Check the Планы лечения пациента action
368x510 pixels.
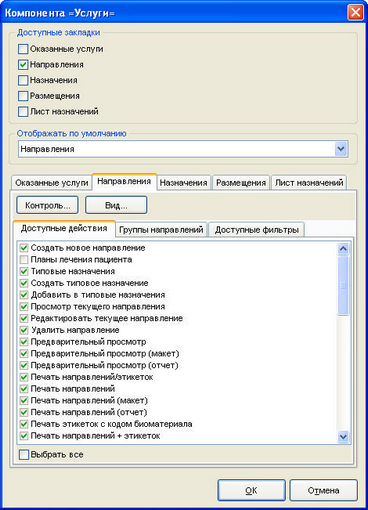coord(24,259)
